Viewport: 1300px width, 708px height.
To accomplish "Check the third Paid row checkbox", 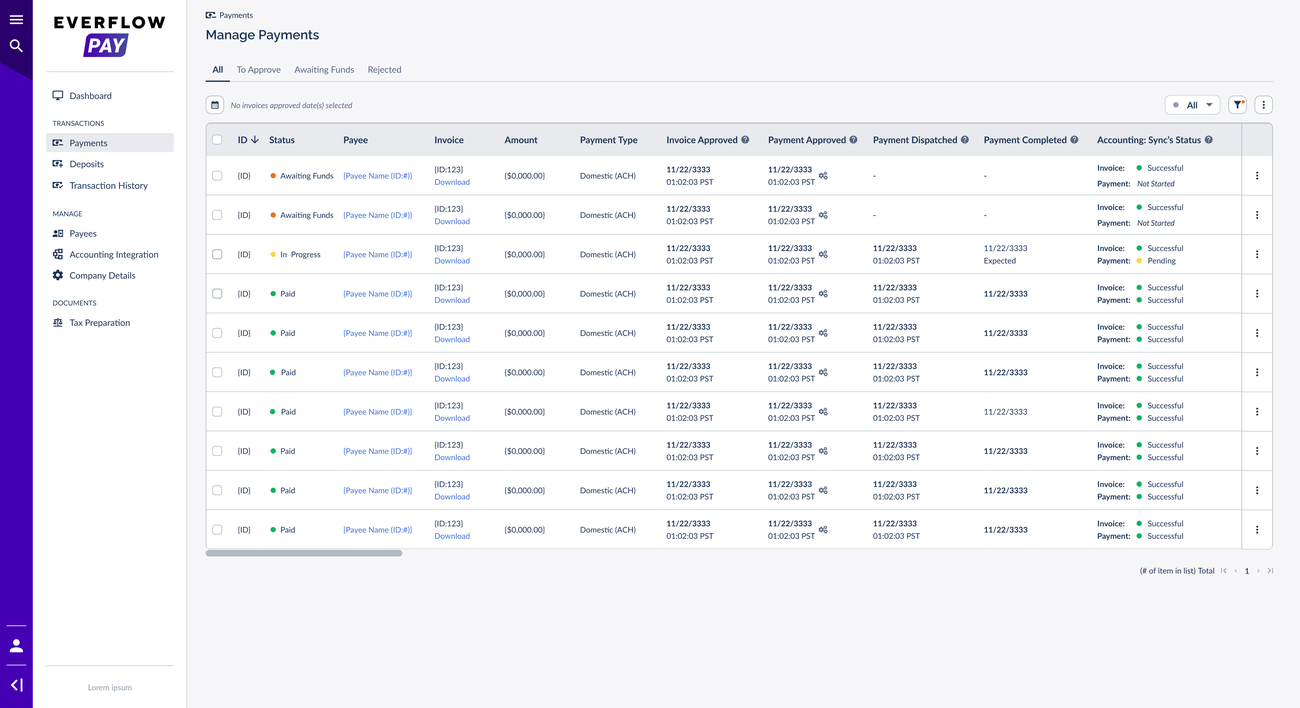I will (x=217, y=372).
